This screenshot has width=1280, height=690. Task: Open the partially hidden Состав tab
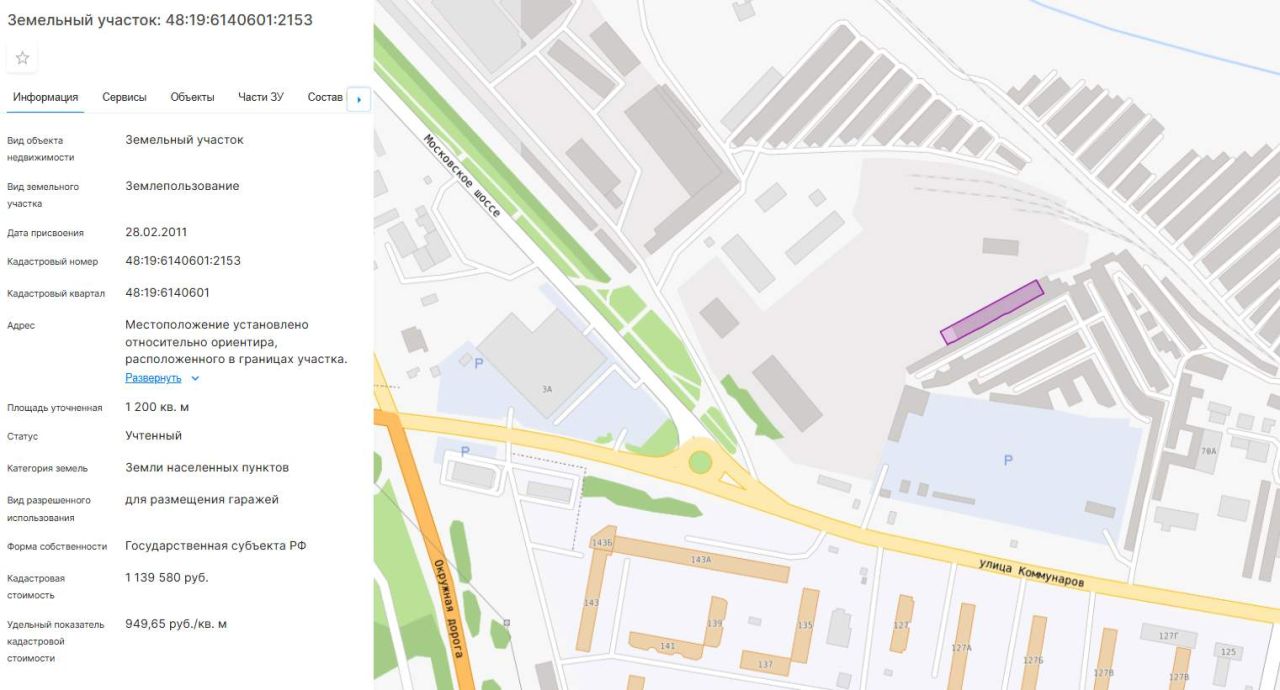(325, 97)
